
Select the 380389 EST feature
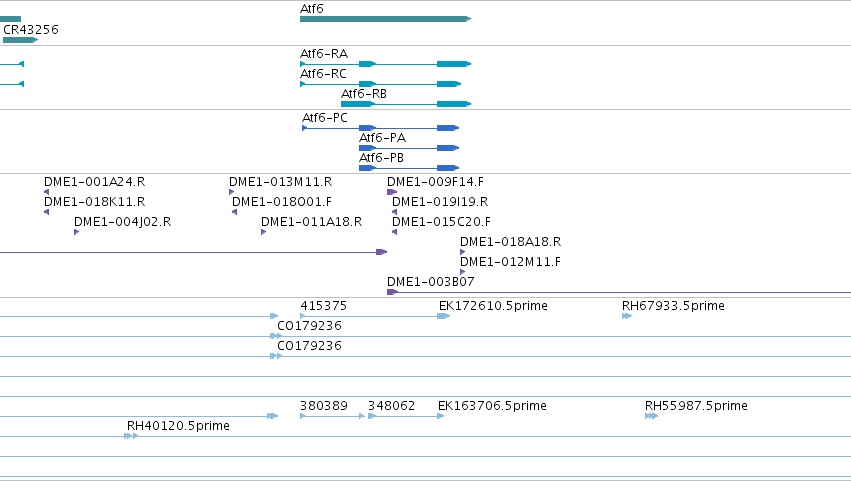pos(332,416)
